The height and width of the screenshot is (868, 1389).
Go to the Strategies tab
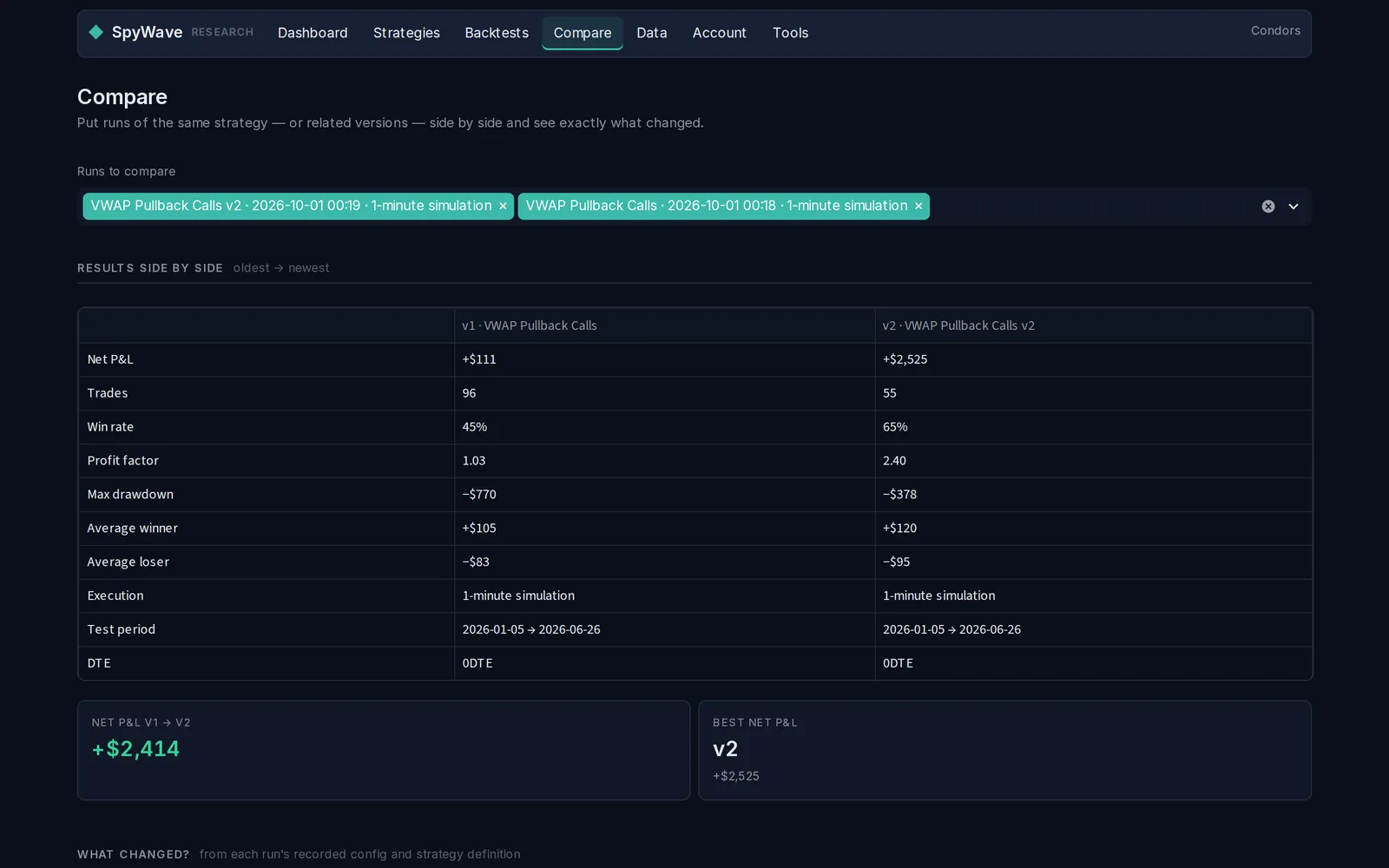(x=406, y=33)
